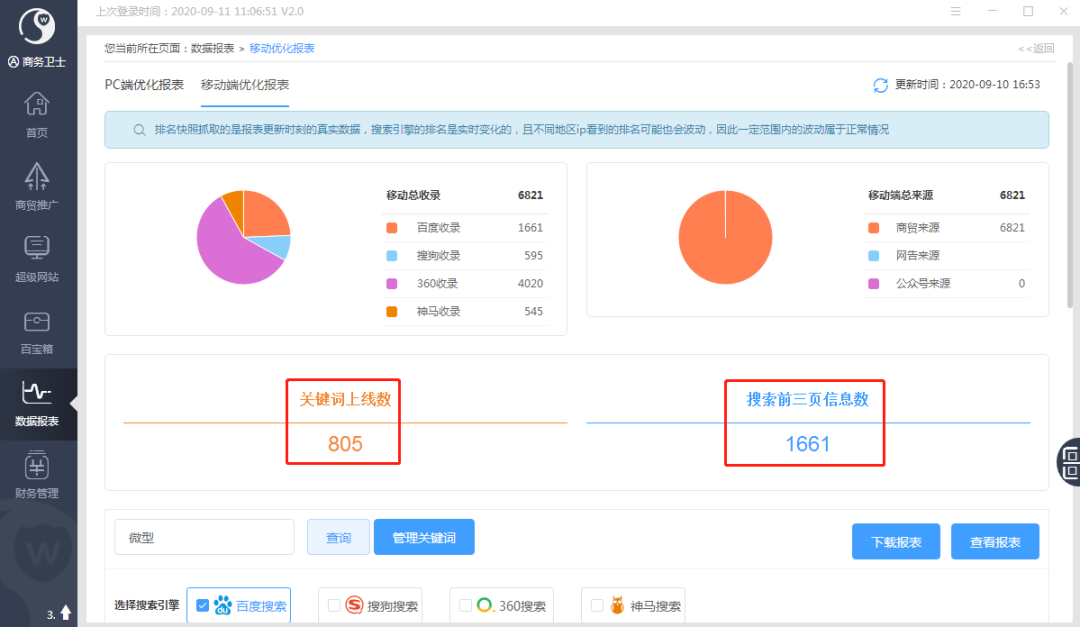Click the 选择搜索引擎 label

(147, 605)
